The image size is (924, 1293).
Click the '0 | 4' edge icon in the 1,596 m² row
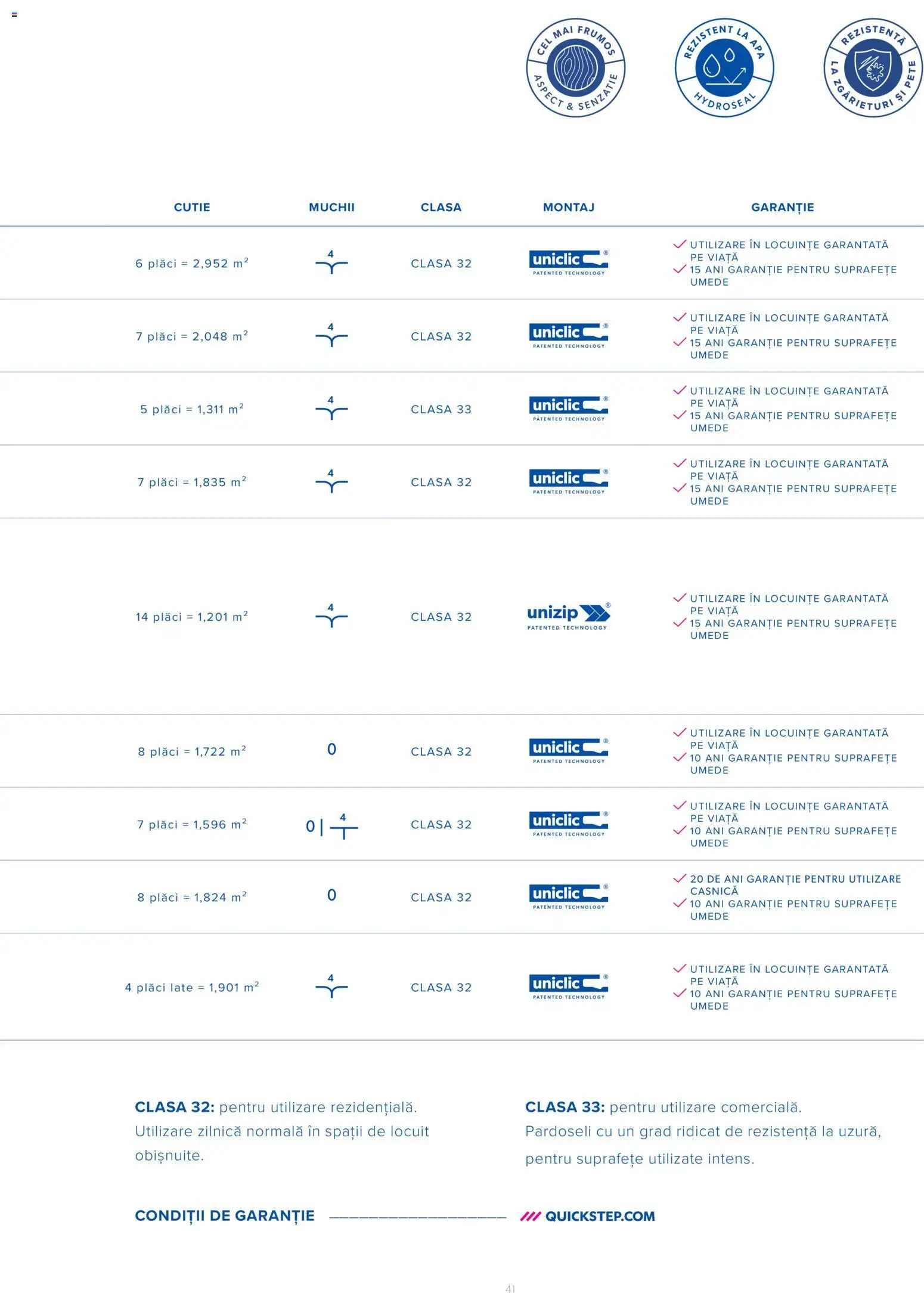tap(331, 825)
